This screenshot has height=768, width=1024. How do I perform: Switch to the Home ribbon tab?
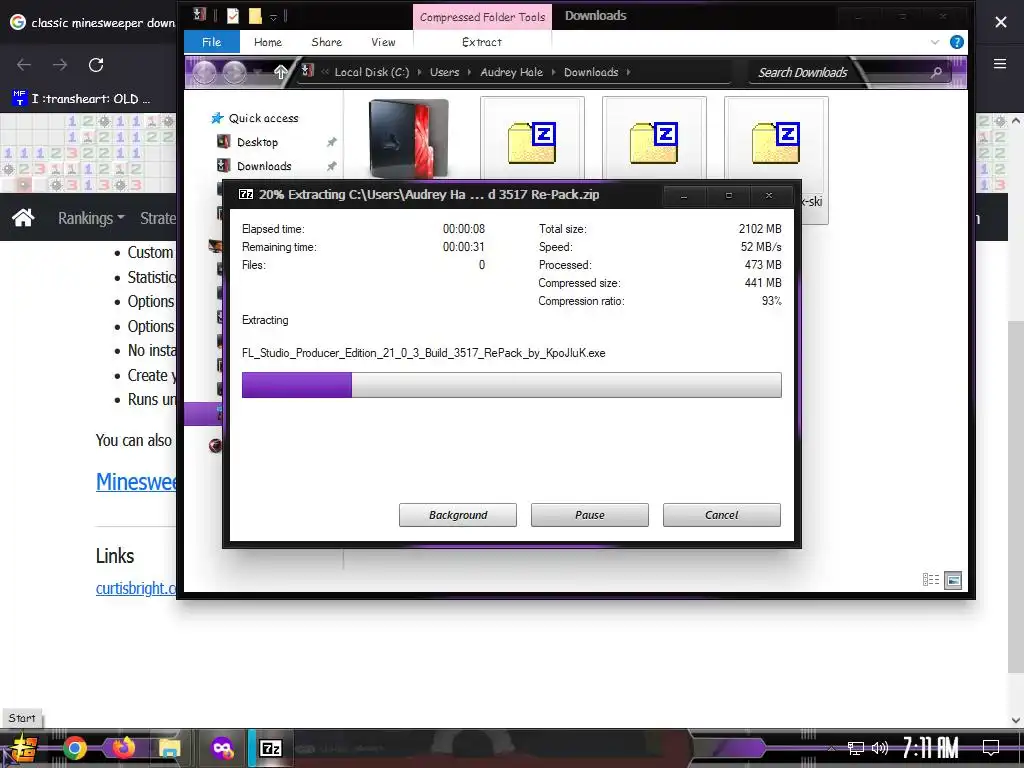tap(268, 42)
